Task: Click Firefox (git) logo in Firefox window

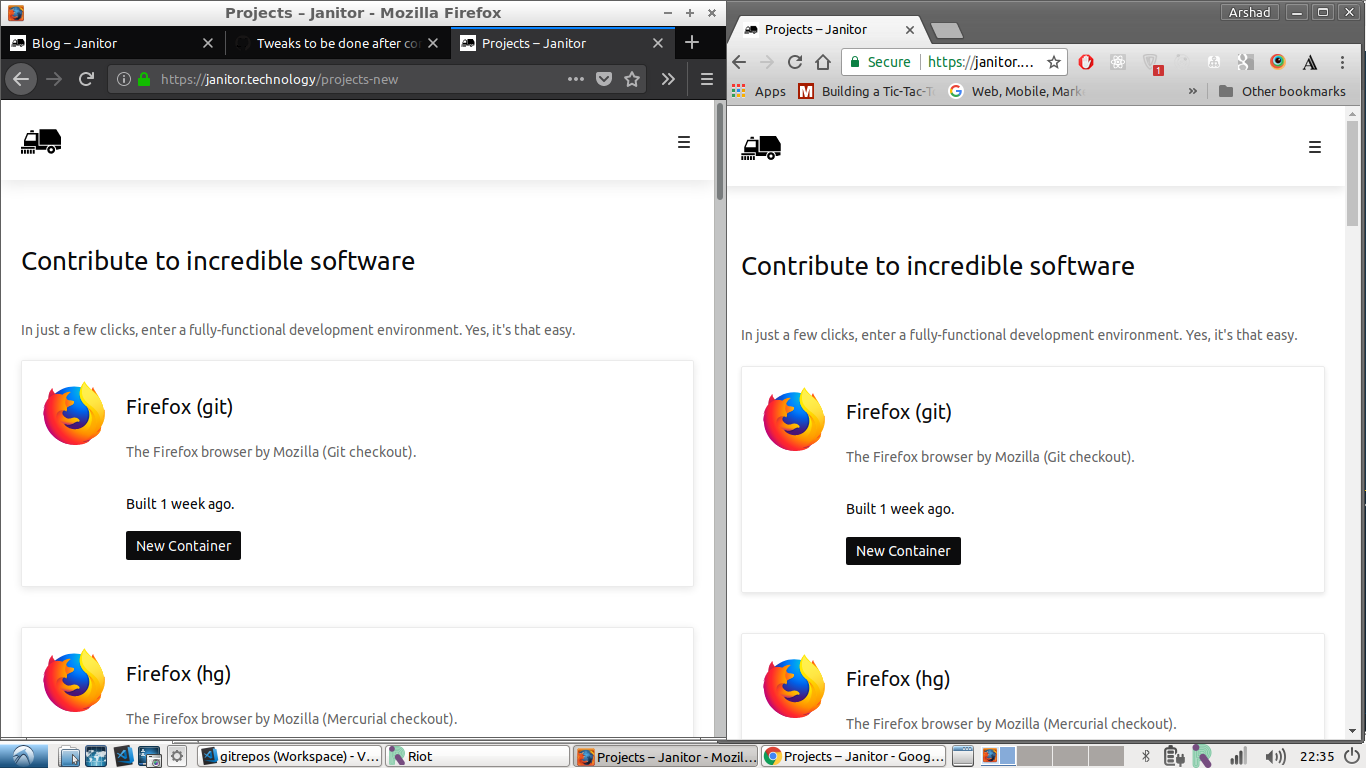Action: (74, 413)
